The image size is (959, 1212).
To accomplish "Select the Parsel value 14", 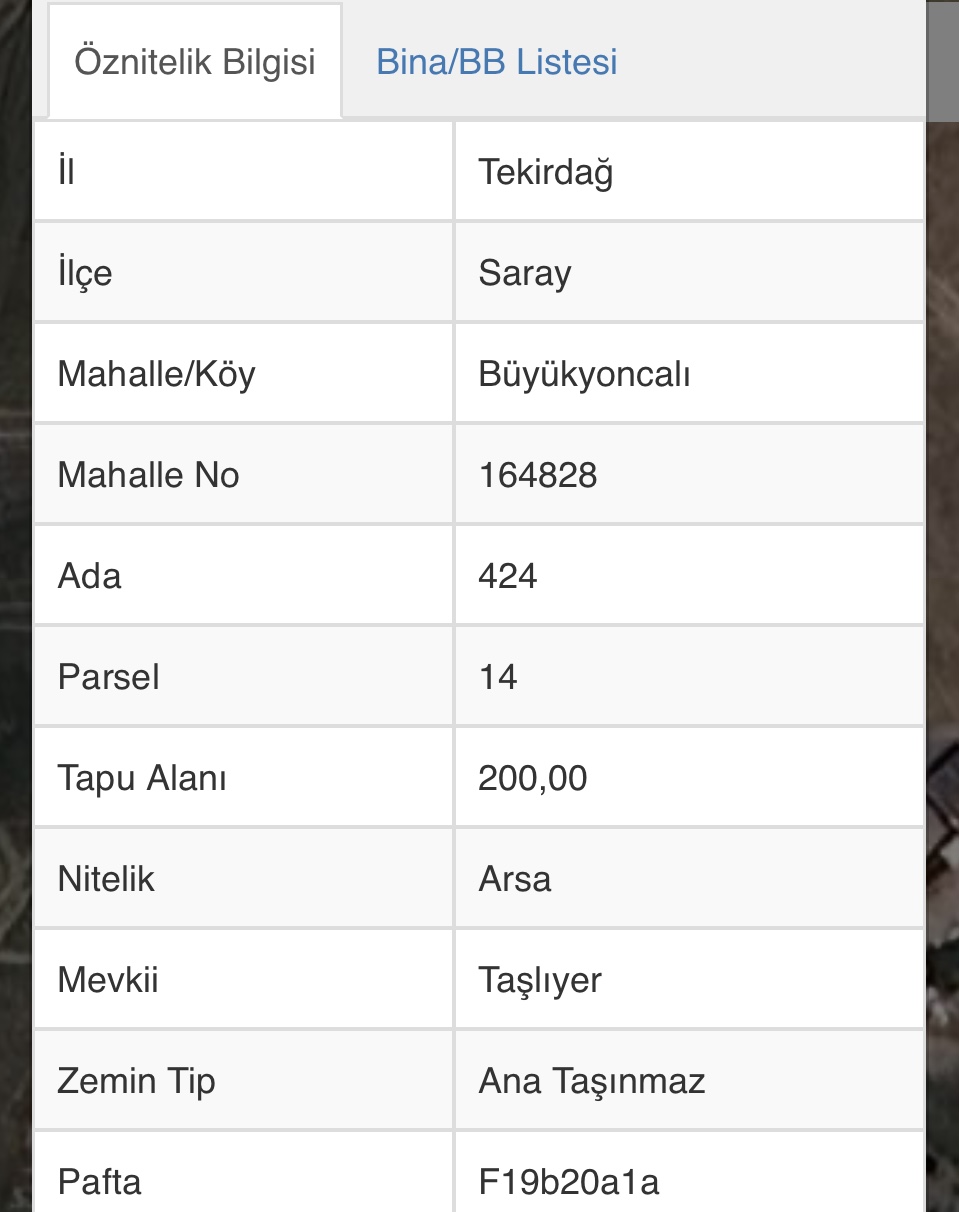I will click(497, 677).
